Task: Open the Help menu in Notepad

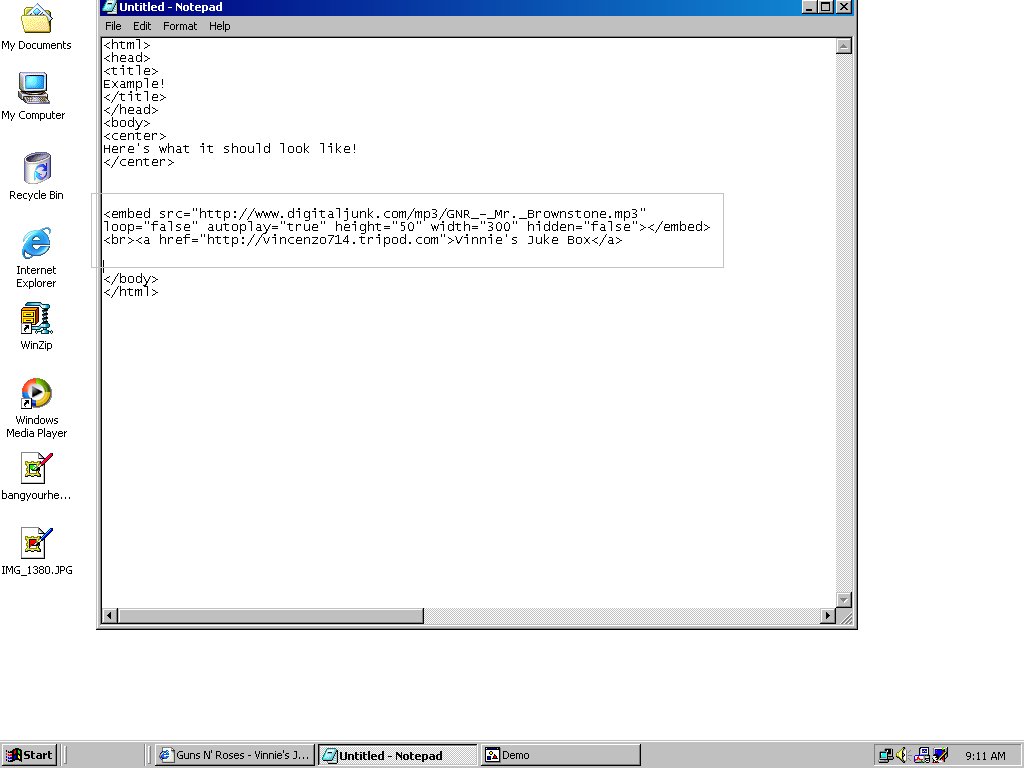Action: tap(219, 26)
